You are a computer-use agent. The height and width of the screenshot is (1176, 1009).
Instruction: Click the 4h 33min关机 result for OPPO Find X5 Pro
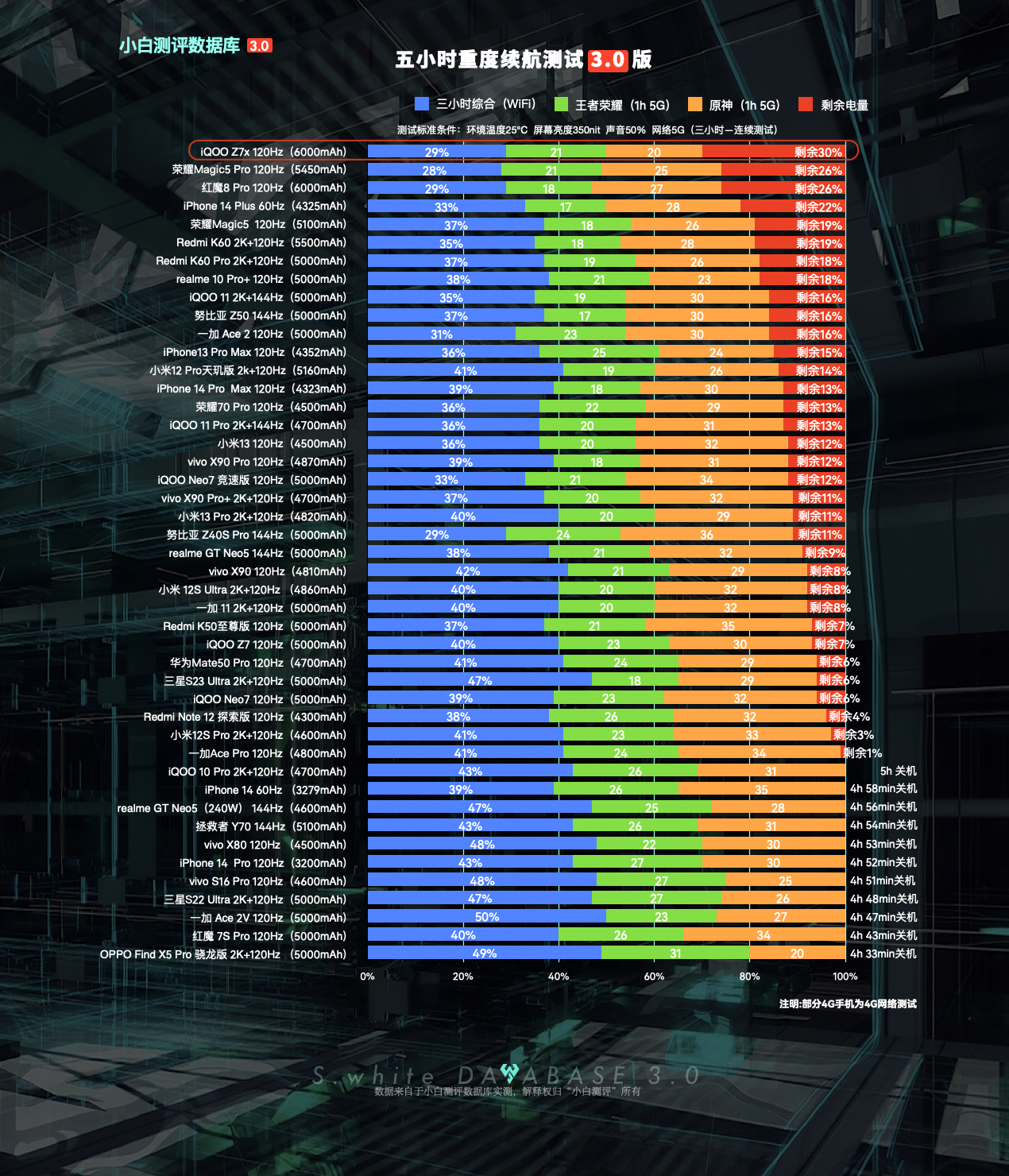point(883,954)
